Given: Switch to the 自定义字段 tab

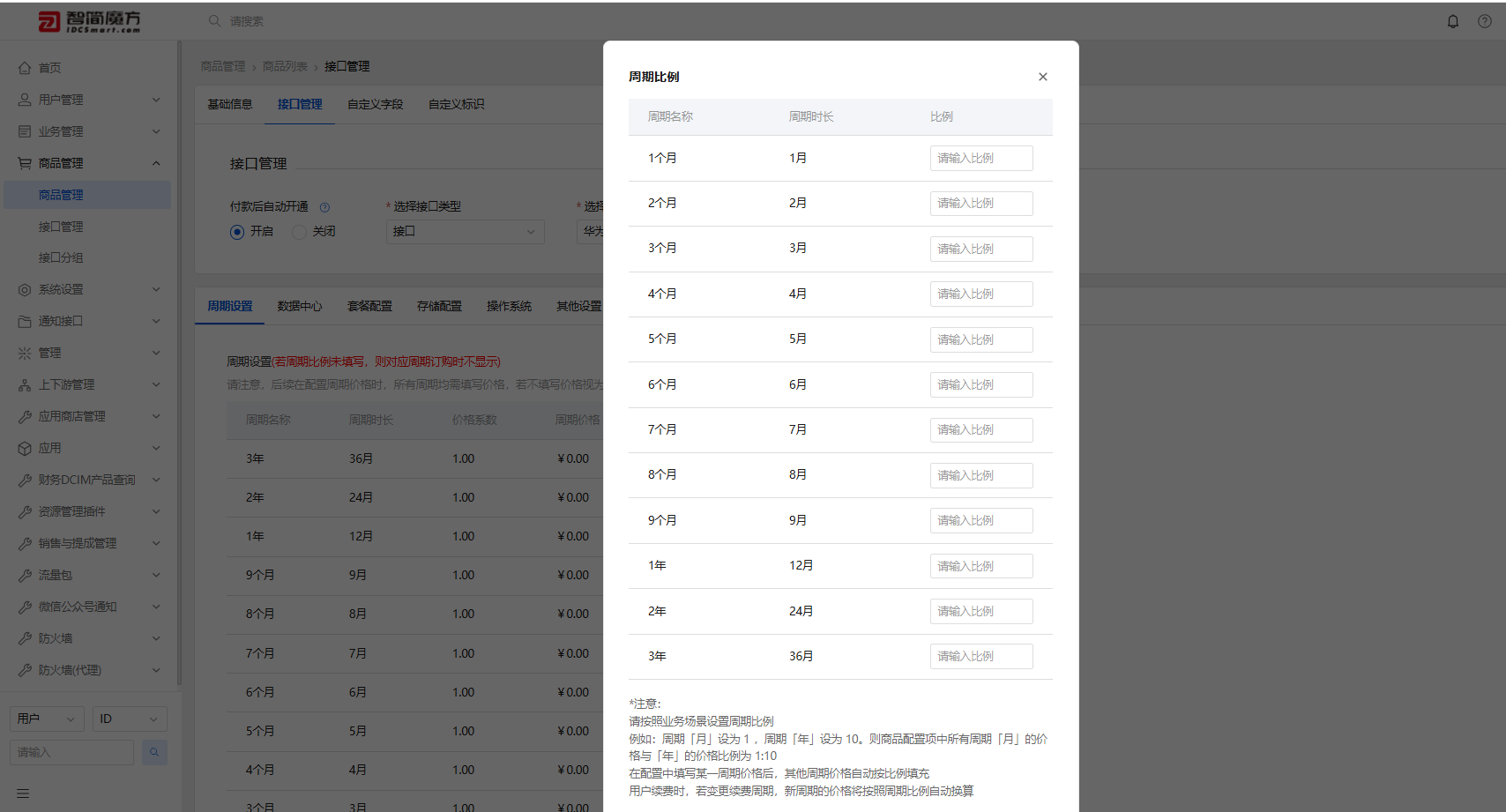Looking at the screenshot, I should (376, 104).
